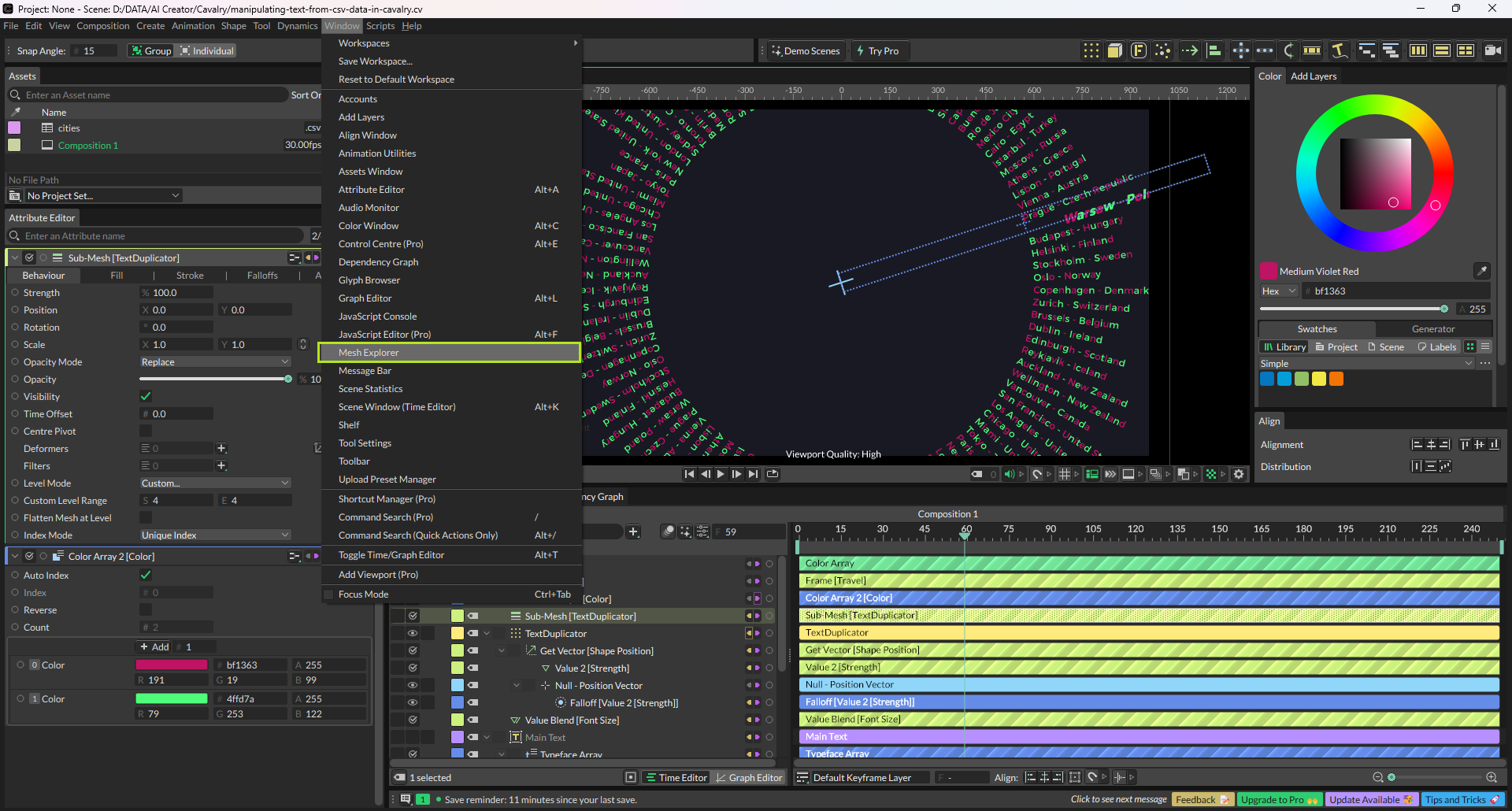Click the camera icon in top toolbar
The image size is (1512, 811).
[1492, 50]
